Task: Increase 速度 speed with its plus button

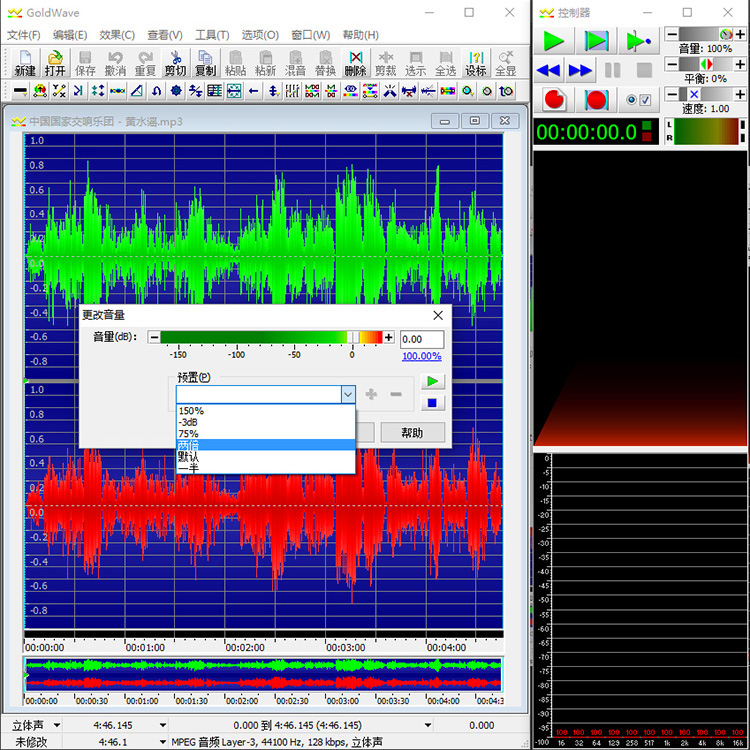Action: point(740,94)
